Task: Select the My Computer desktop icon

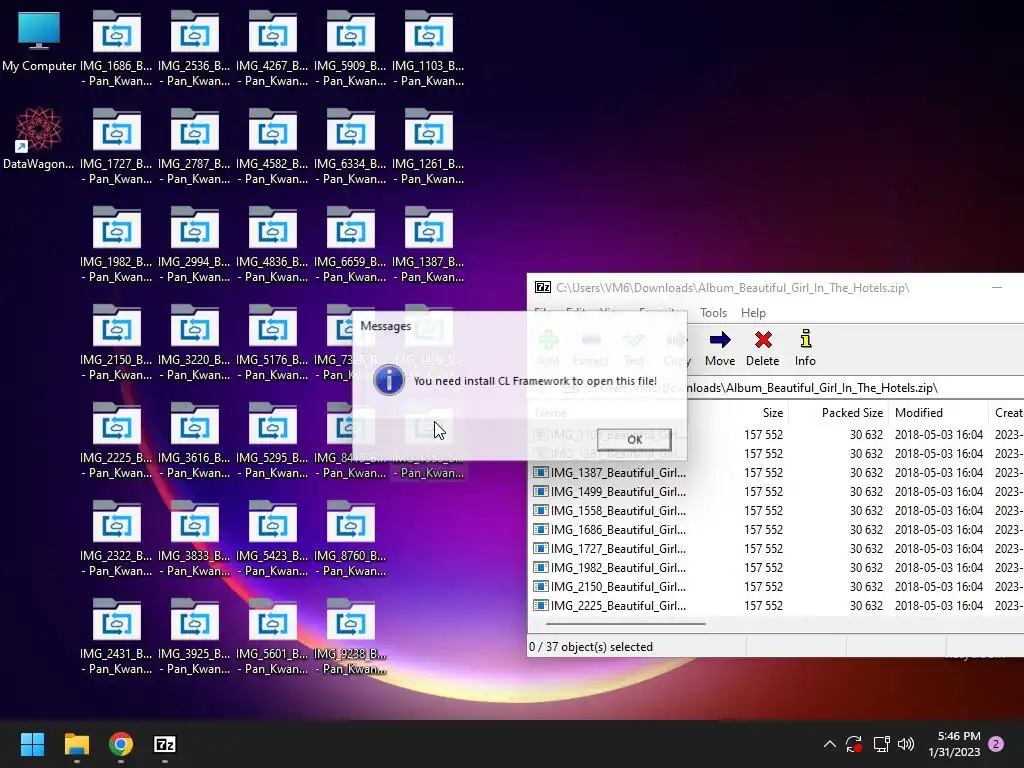Action: tap(39, 42)
